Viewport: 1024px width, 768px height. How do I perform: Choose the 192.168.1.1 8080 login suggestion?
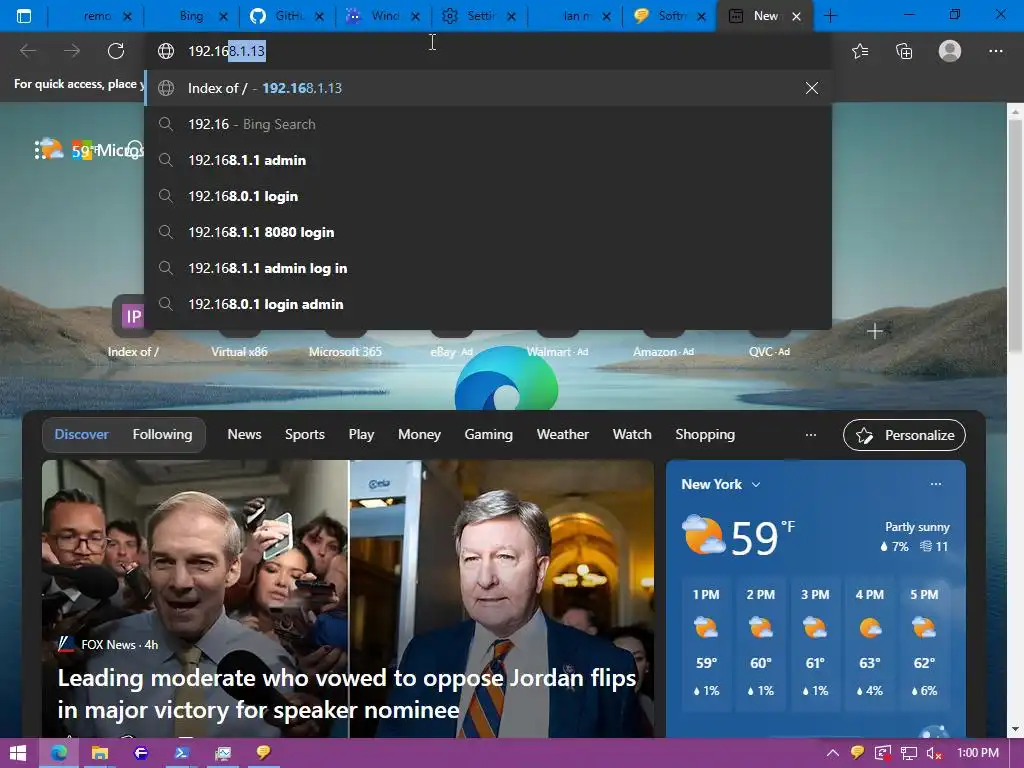coord(488,232)
